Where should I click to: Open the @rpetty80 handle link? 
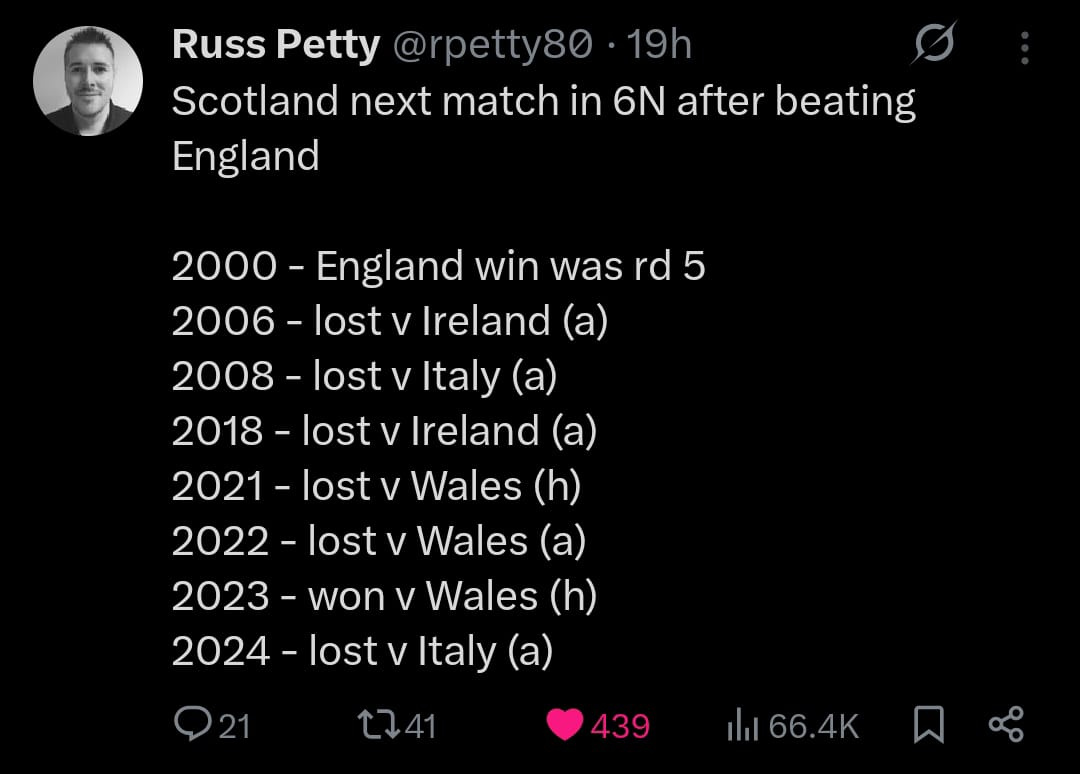click(489, 44)
